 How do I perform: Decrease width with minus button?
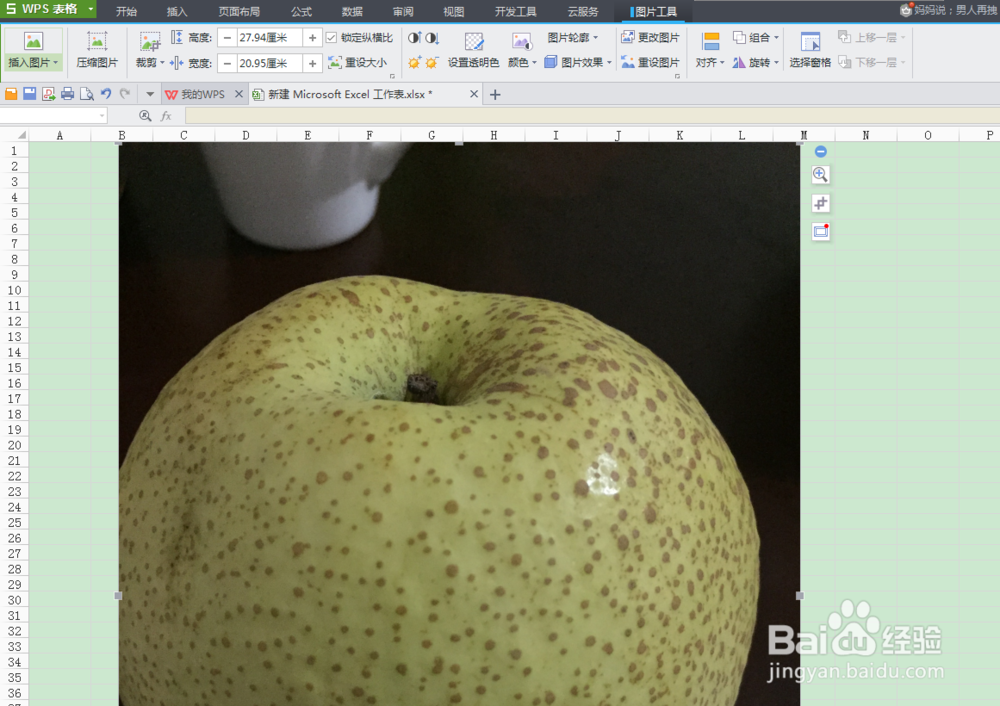click(227, 63)
